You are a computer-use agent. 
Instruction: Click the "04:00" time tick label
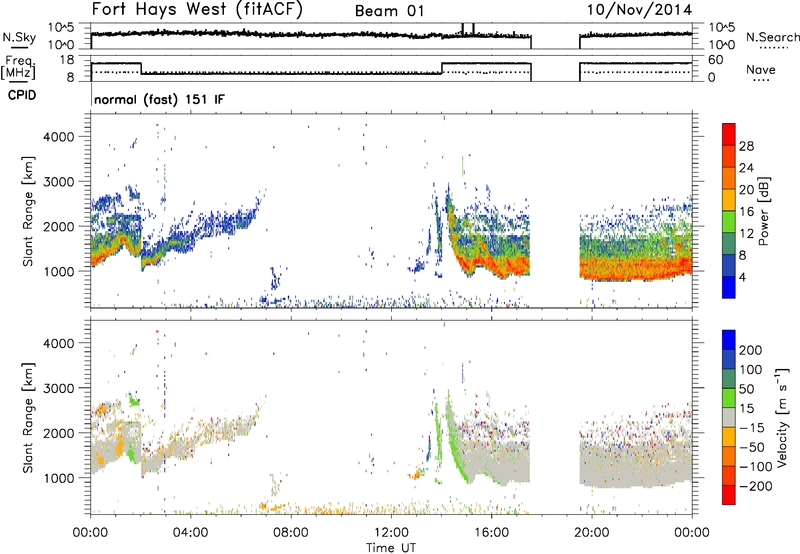[x=190, y=533]
